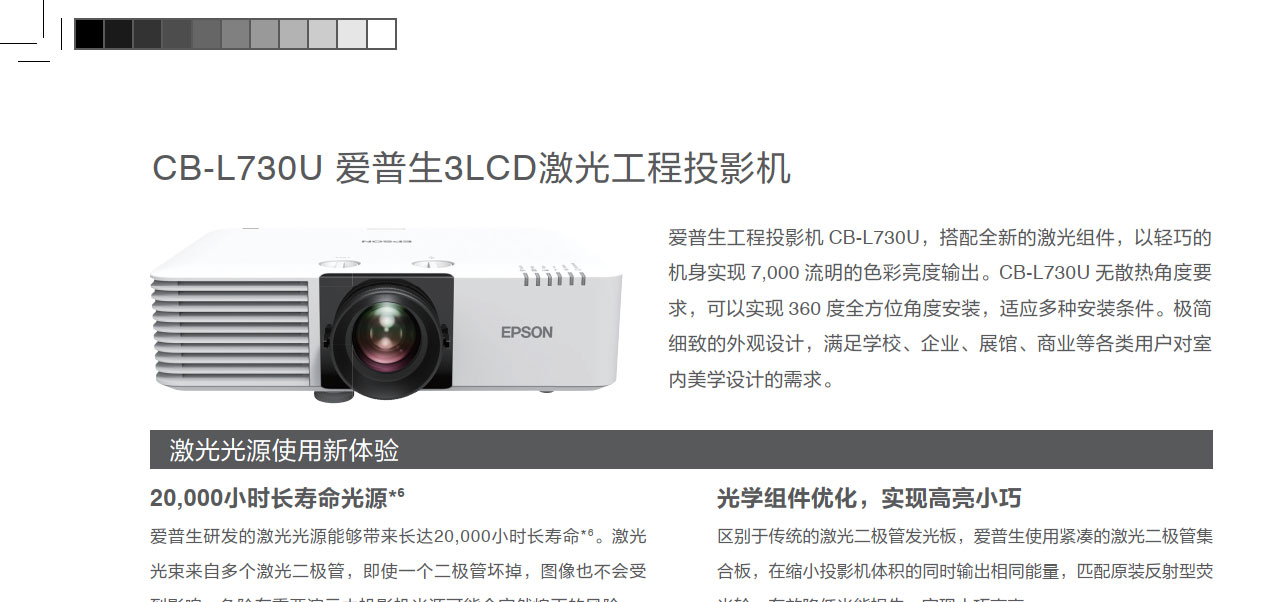Click the right lens shift dial on projector

[x=432, y=264]
